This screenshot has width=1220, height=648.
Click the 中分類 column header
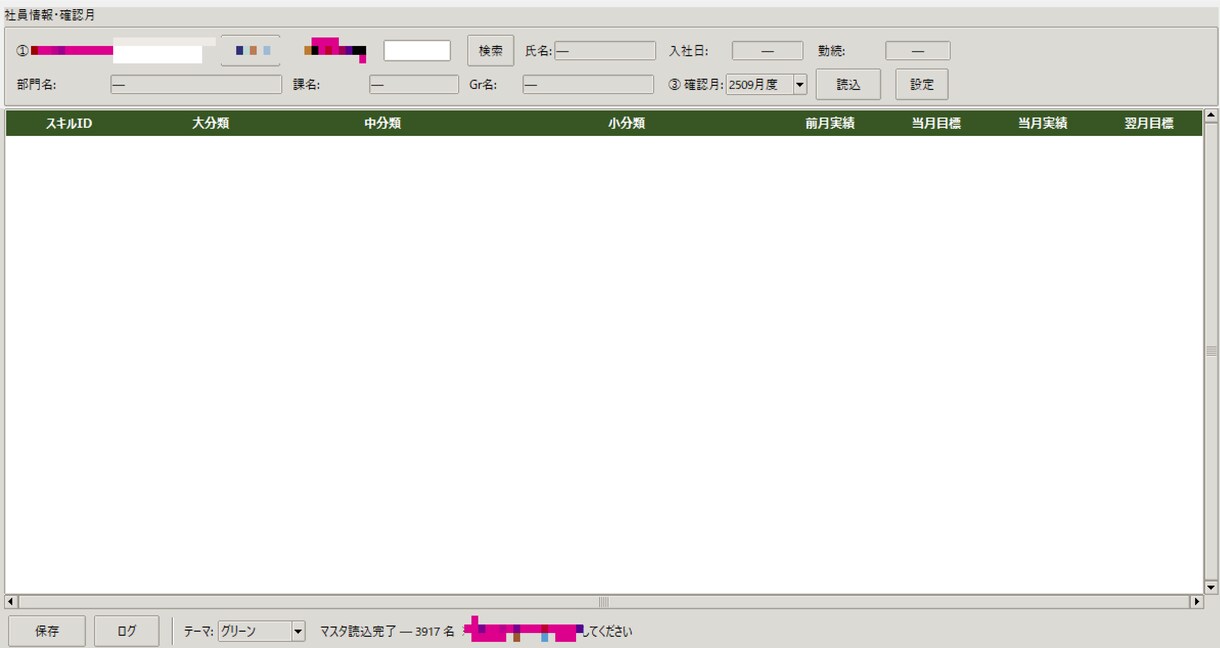click(x=383, y=123)
